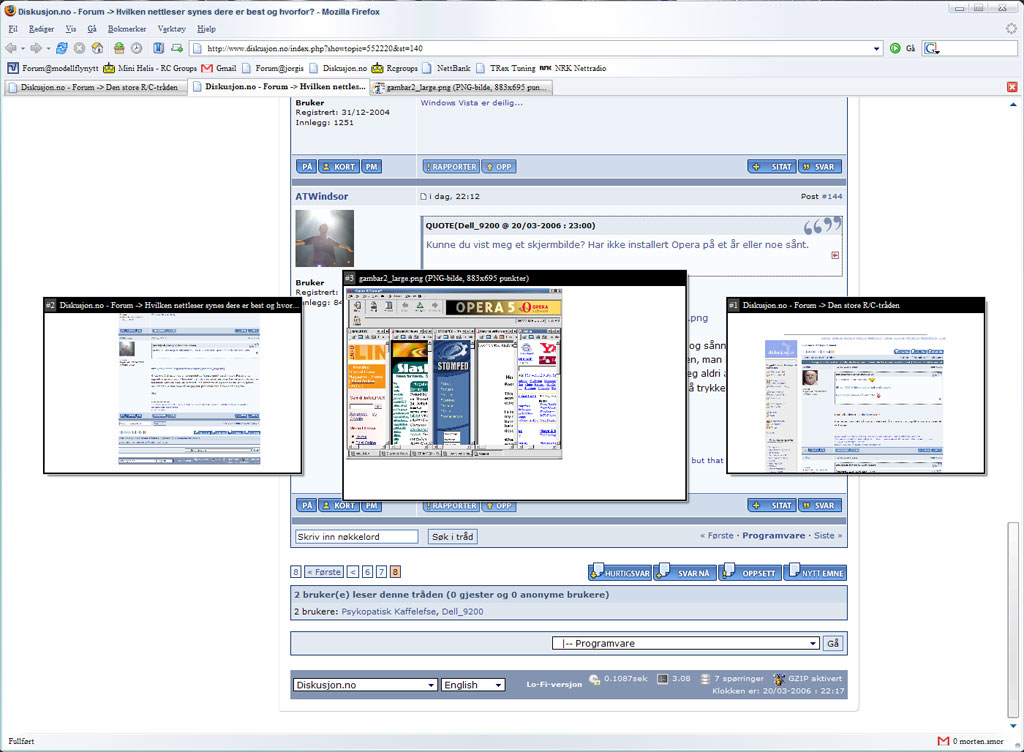
Task: Open the History clock icon
Action: [136, 48]
